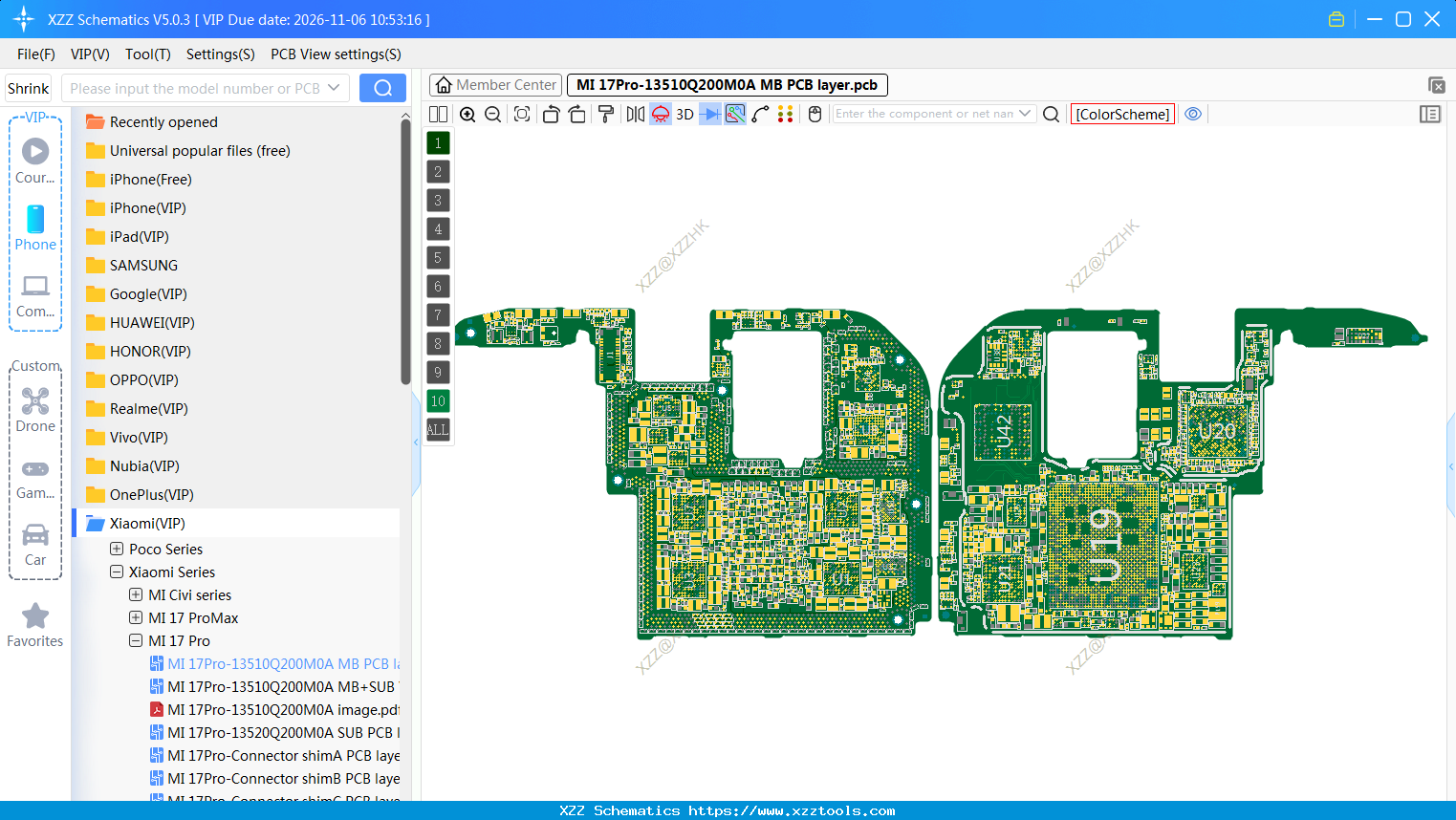Show ALL layers button

pos(438,430)
